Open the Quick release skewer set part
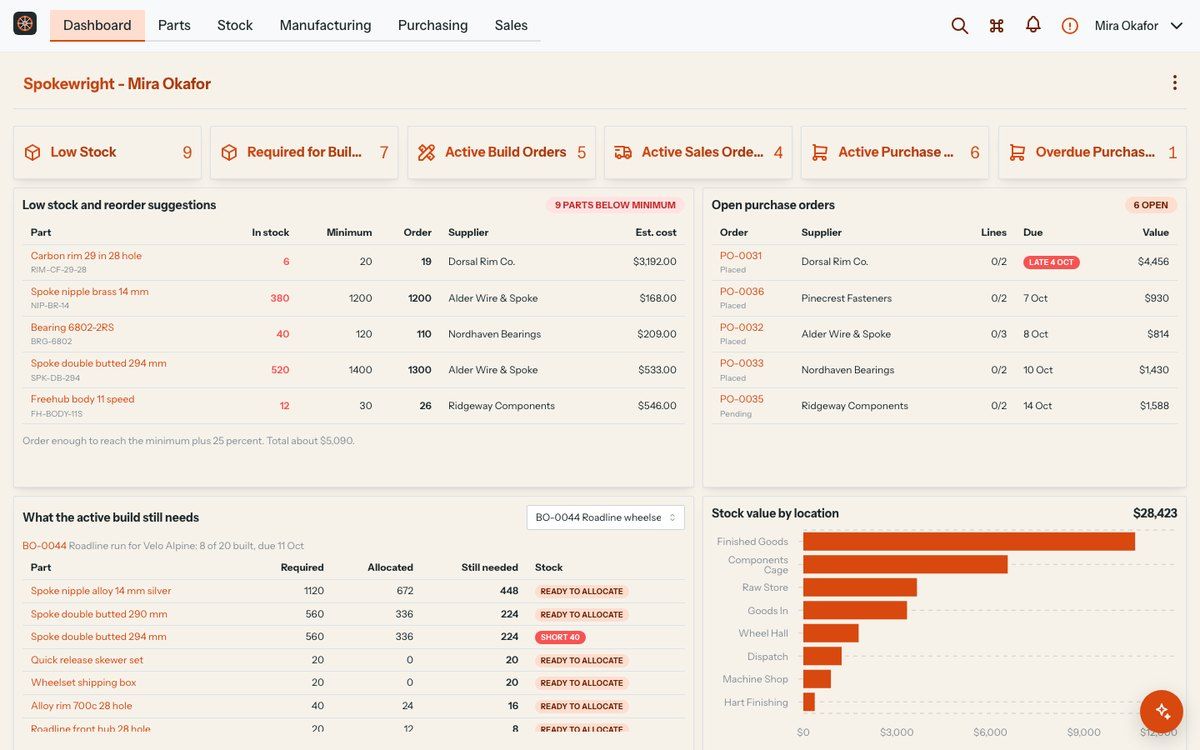The height and width of the screenshot is (750, 1200). (87, 660)
